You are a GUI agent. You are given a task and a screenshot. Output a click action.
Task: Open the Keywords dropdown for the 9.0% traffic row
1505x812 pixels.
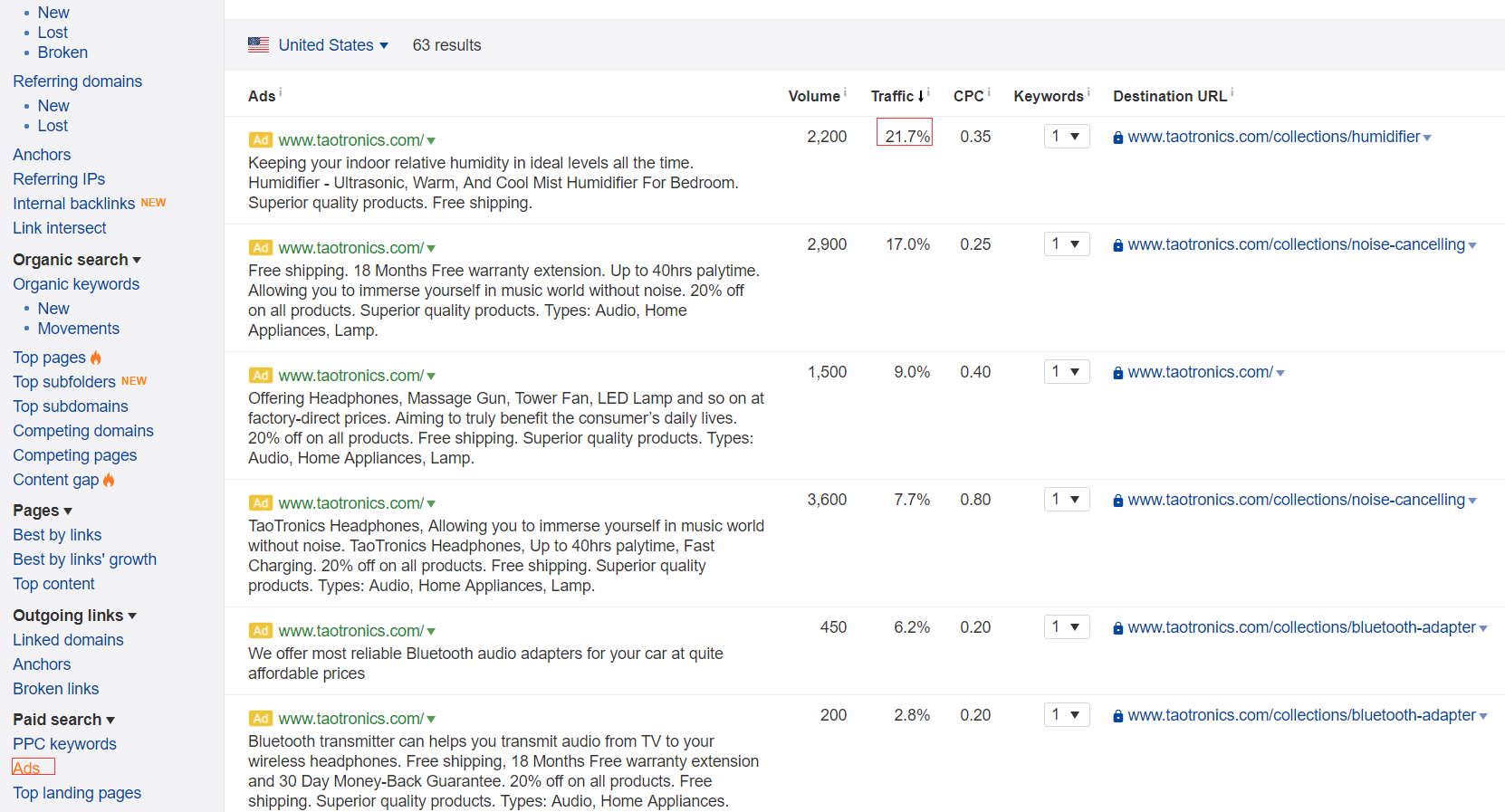[1067, 372]
